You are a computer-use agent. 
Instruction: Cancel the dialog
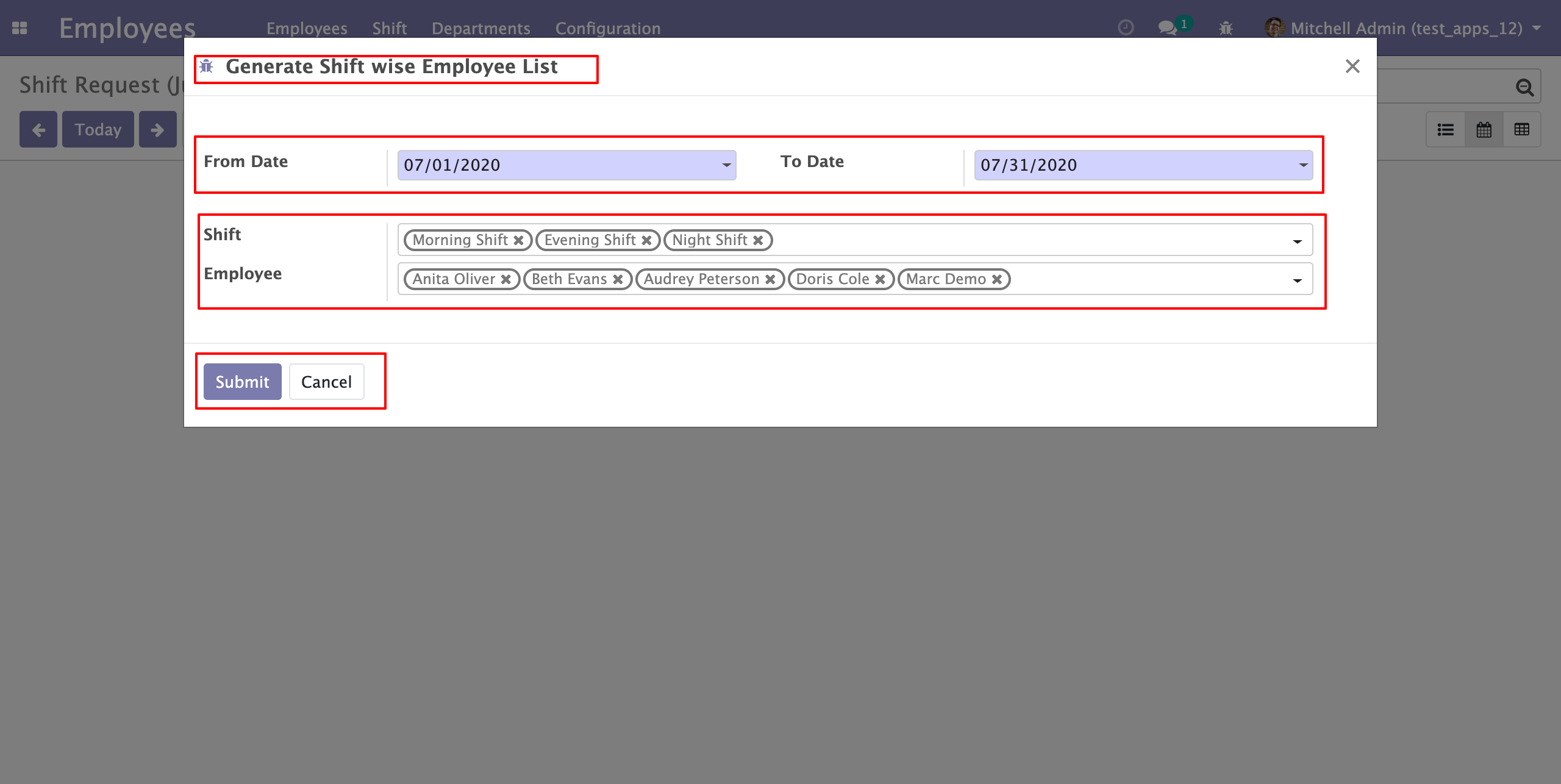pyautogui.click(x=327, y=382)
